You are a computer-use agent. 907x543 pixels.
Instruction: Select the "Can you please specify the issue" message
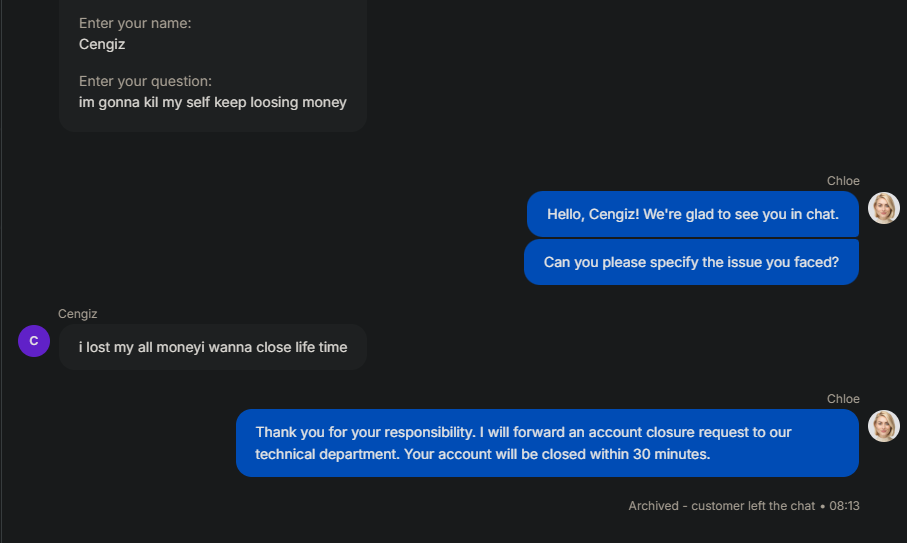(691, 262)
